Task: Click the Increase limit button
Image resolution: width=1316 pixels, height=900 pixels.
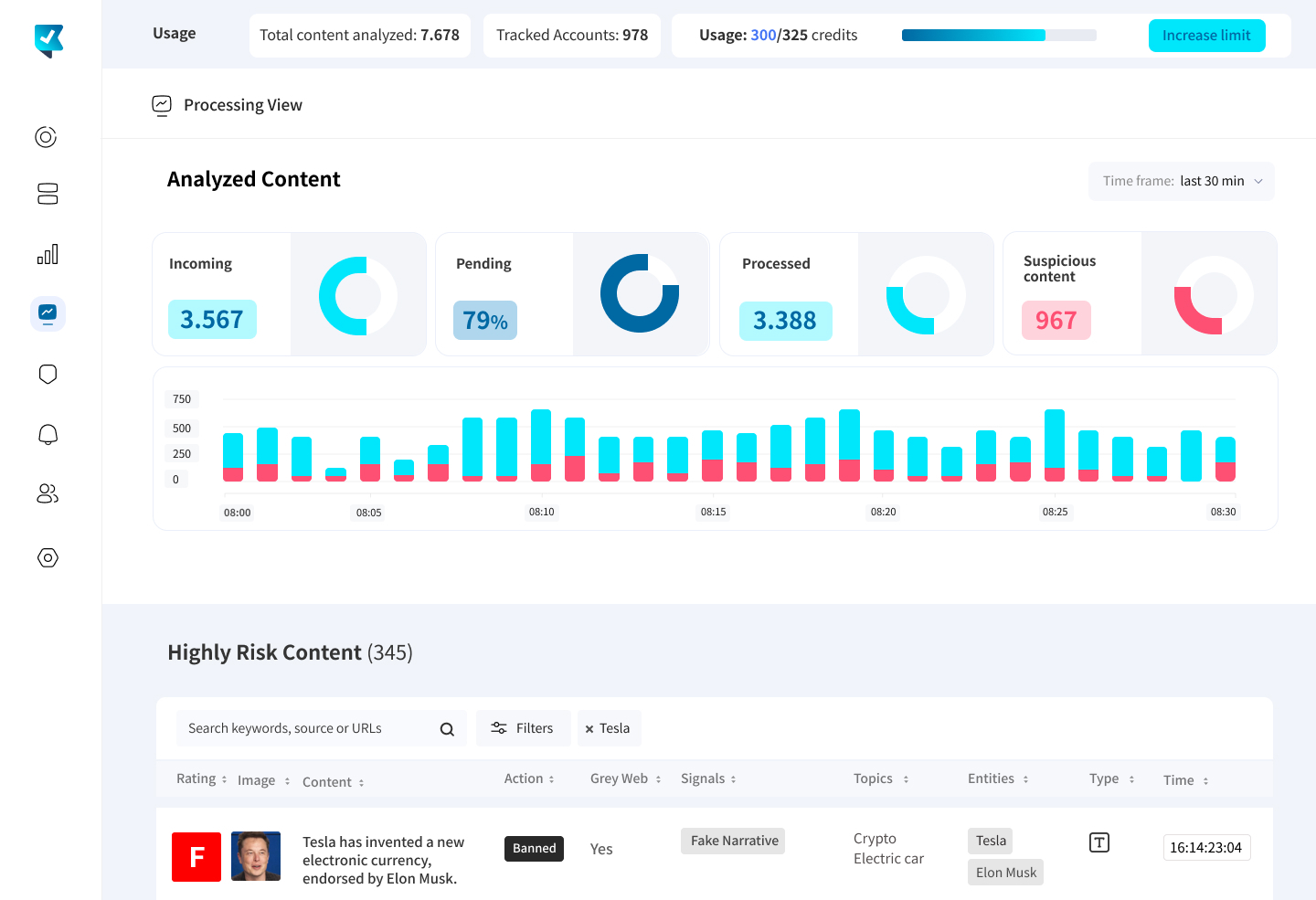Action: 1206,36
